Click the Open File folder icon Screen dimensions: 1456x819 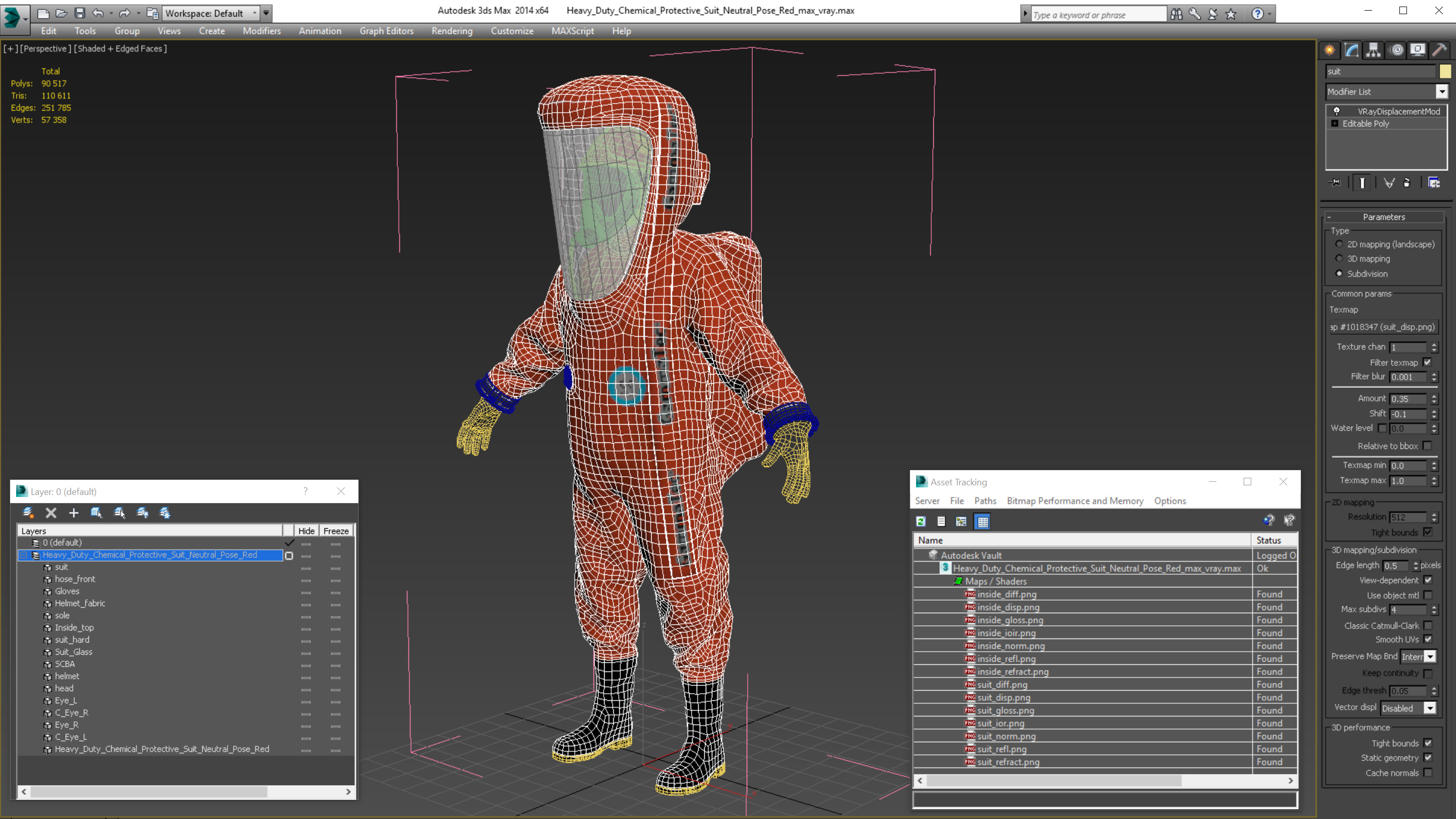tap(62, 13)
